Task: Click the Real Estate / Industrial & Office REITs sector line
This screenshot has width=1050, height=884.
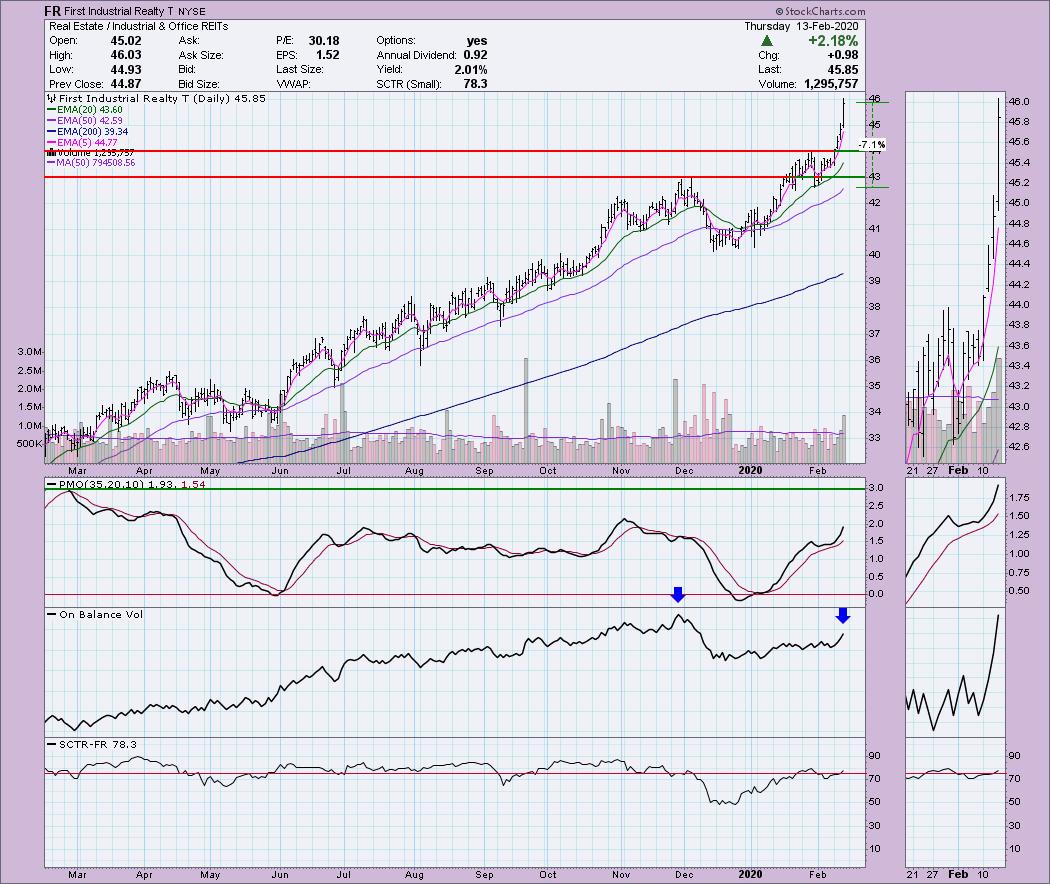Action: [x=139, y=26]
